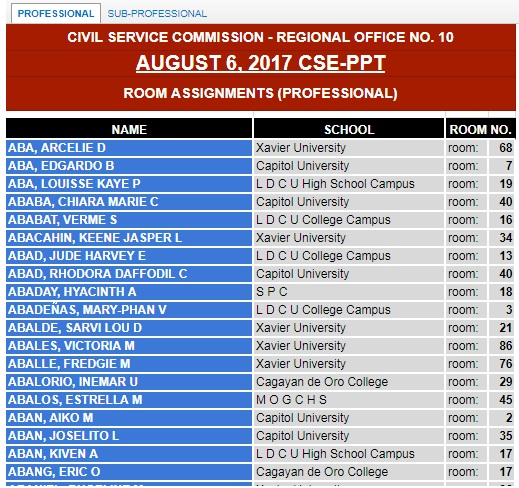
Task: Select name ABAN, AIKO M
Action: click(129, 418)
